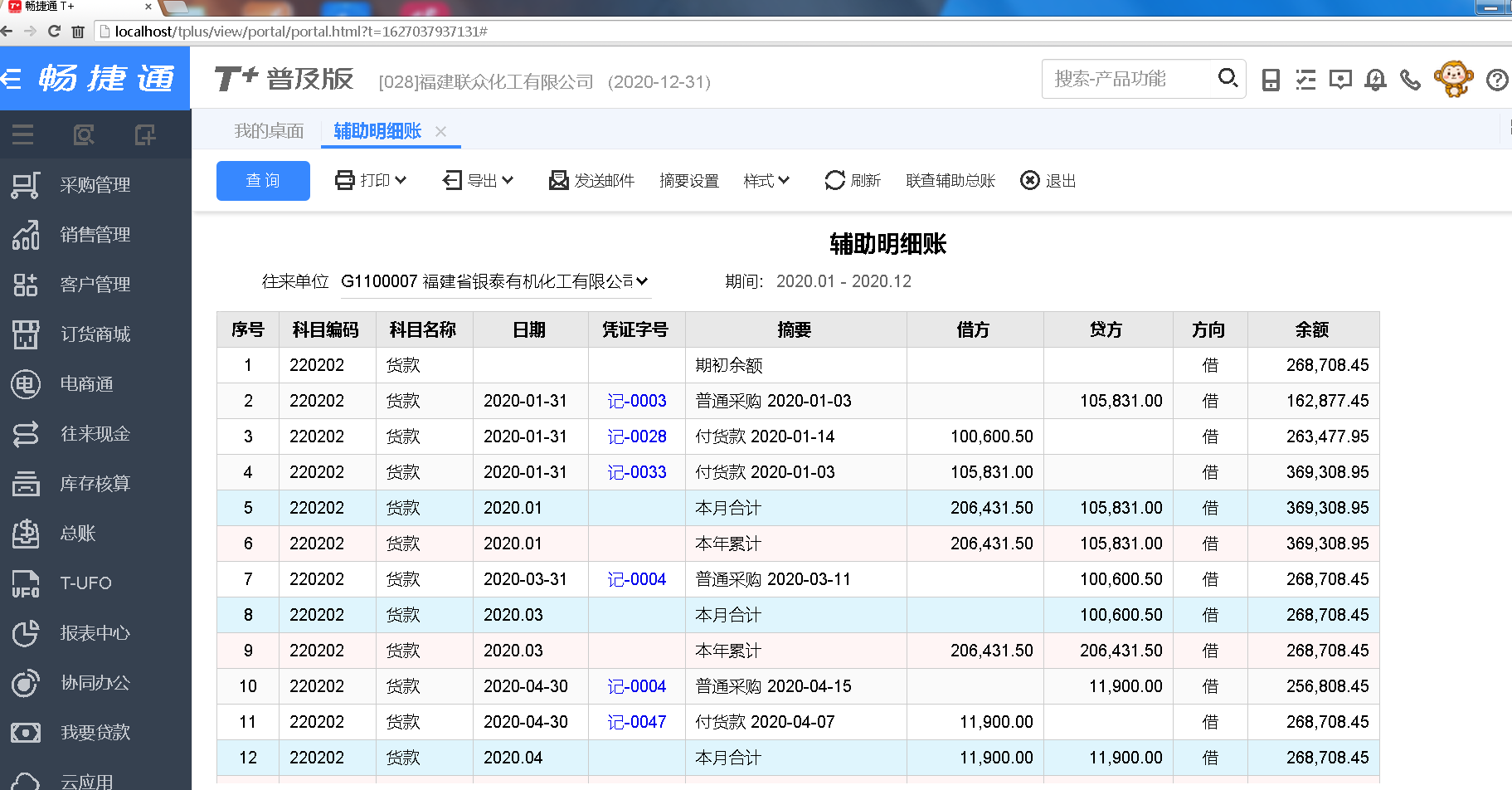Select balance cell 162,877.45

1313,401
